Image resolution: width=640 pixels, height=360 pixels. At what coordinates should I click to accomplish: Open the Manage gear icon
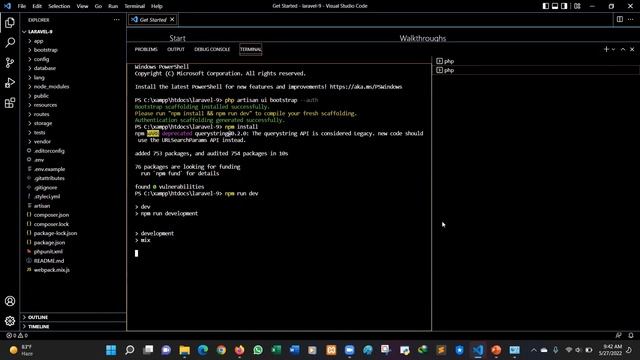click(10, 321)
